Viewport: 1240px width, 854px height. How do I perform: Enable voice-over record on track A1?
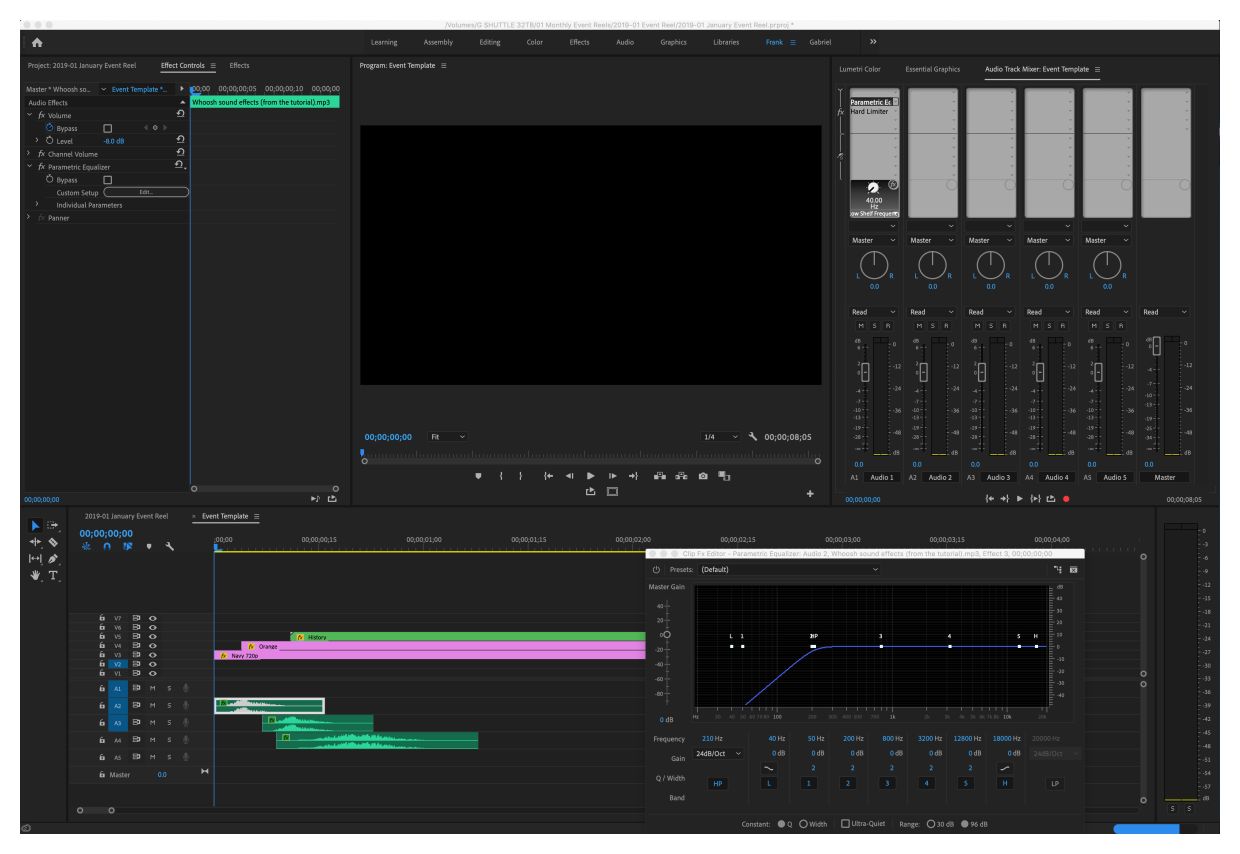tap(186, 688)
